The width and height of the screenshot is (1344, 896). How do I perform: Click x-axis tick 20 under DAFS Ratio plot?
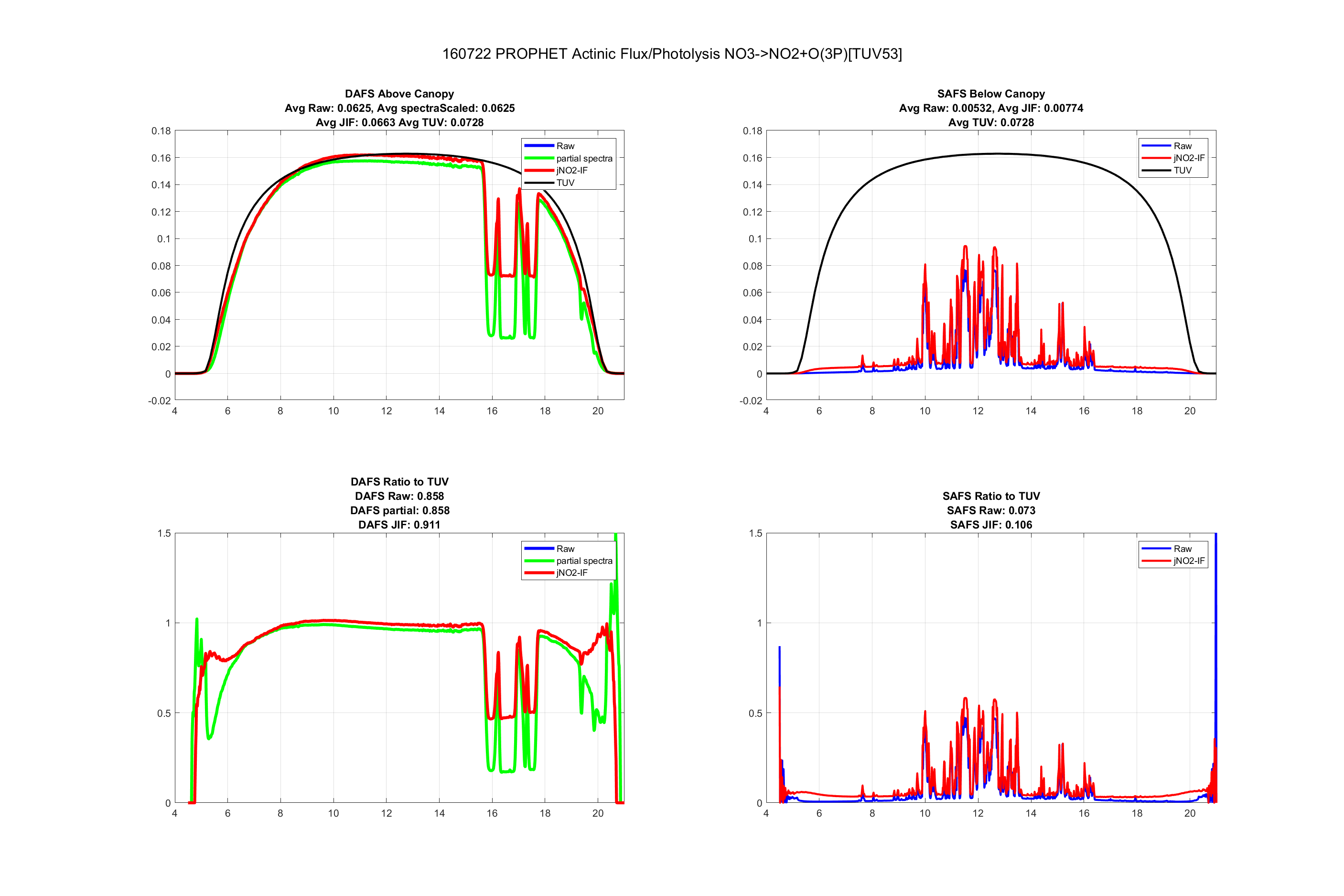tap(597, 813)
